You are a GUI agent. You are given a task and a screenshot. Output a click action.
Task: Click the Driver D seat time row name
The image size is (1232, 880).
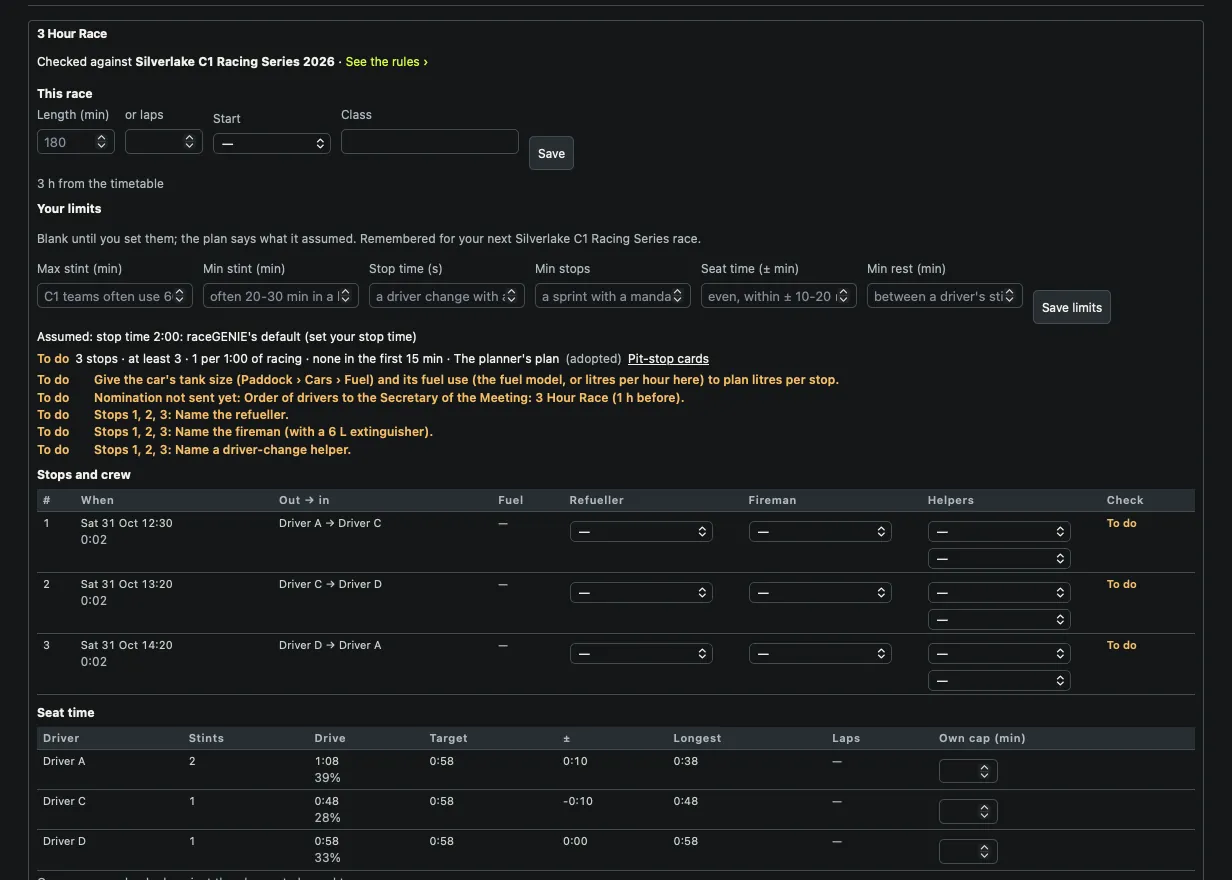[64, 841]
